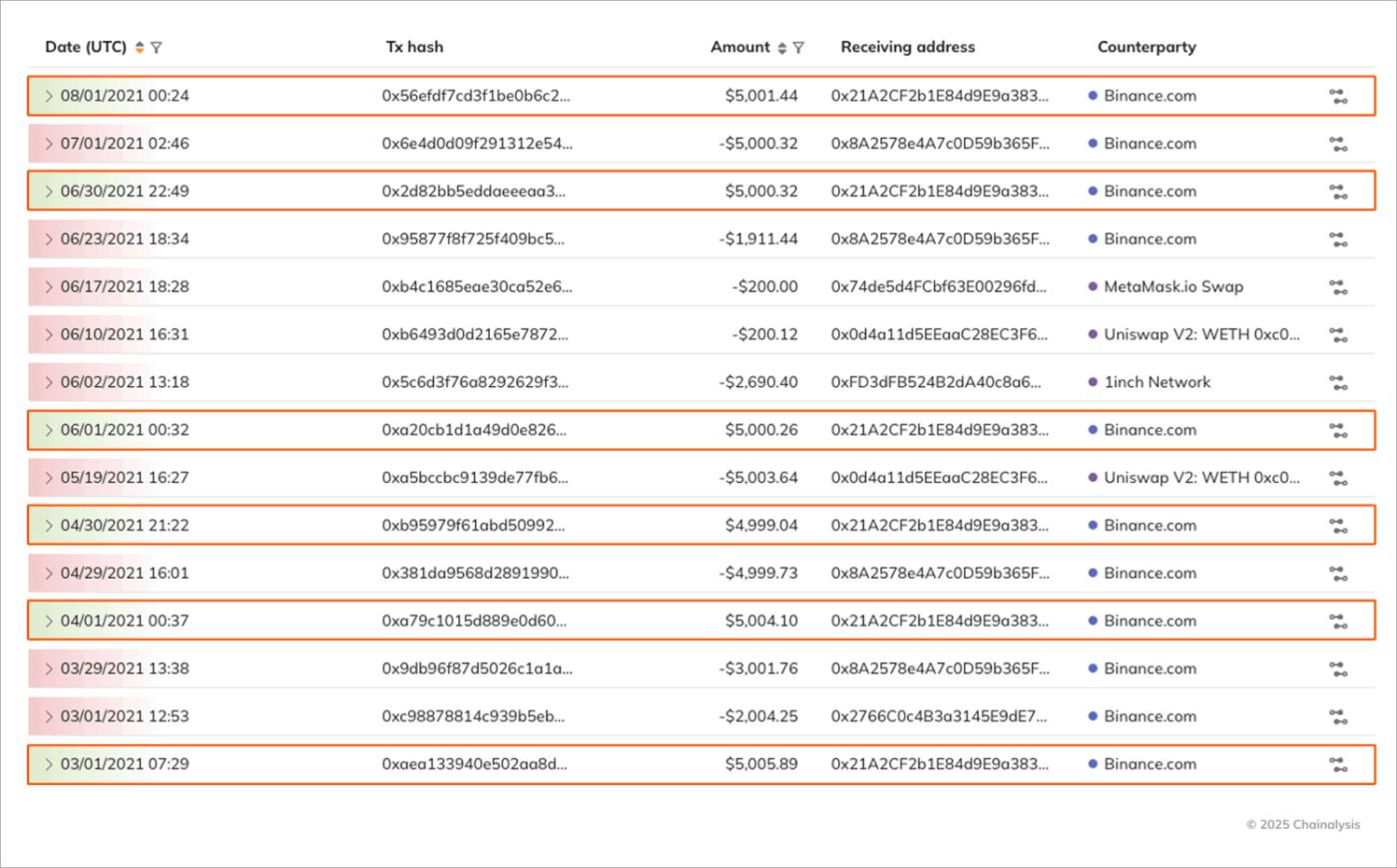Click receiving address 0x2766C0c4B3a3145E9dE7

(939, 716)
